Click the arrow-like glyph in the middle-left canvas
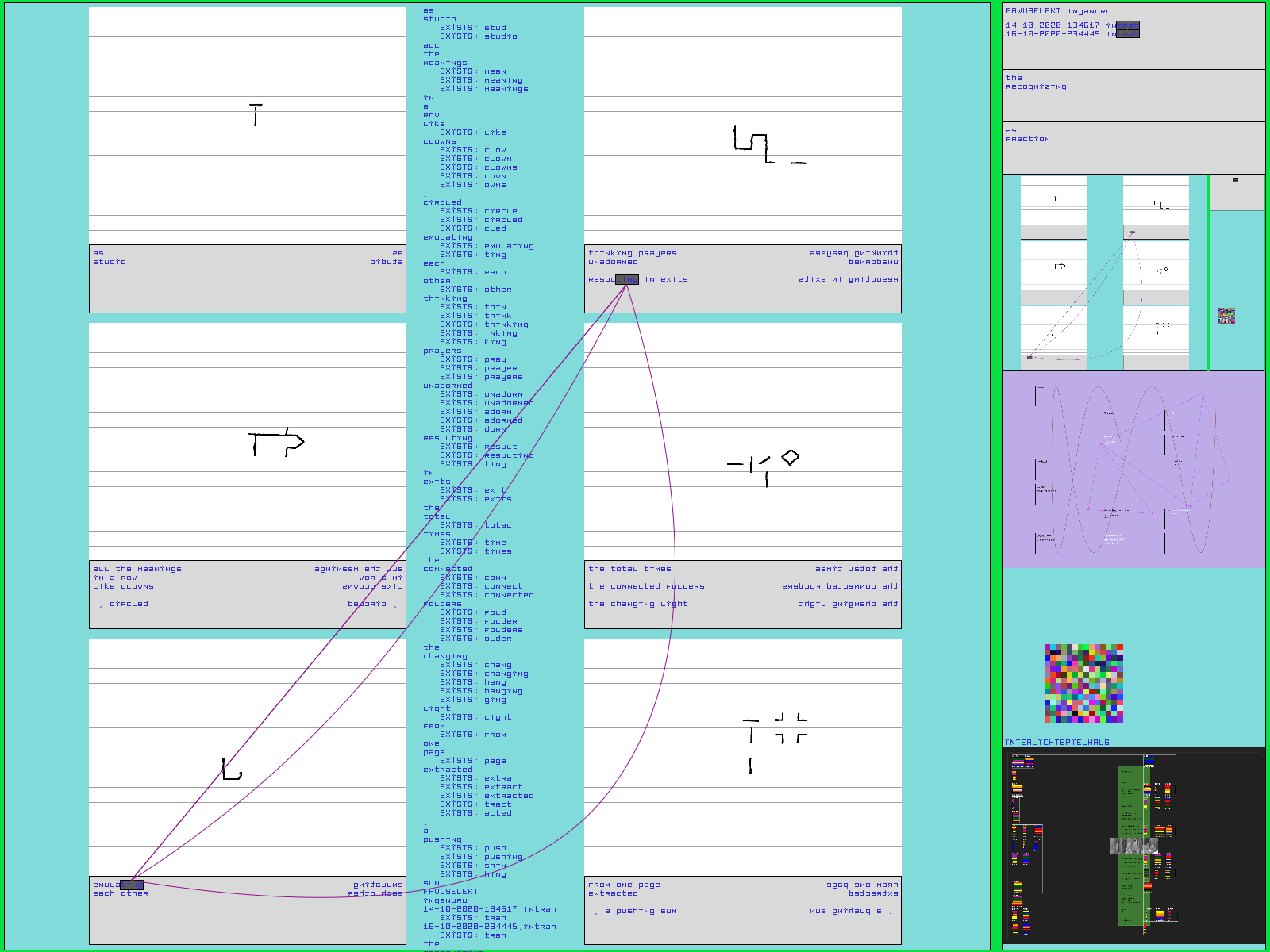Screen dimensions: 1270x952 (275, 443)
